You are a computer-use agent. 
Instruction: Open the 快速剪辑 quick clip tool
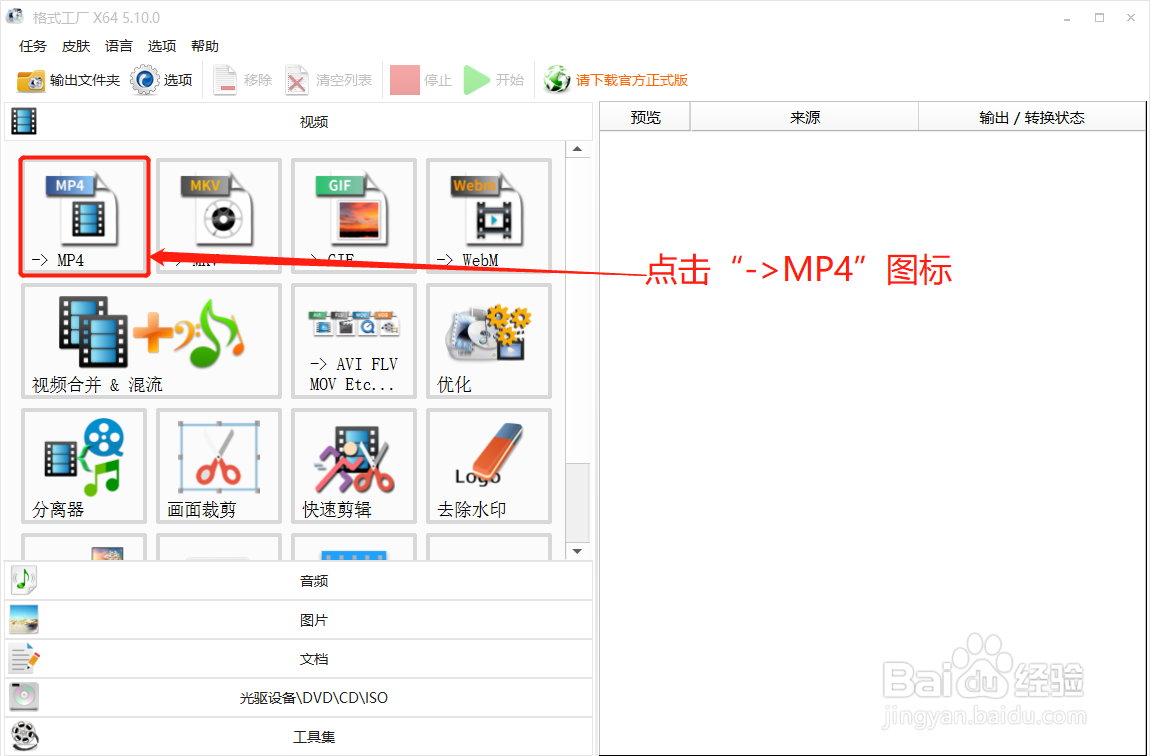point(353,465)
